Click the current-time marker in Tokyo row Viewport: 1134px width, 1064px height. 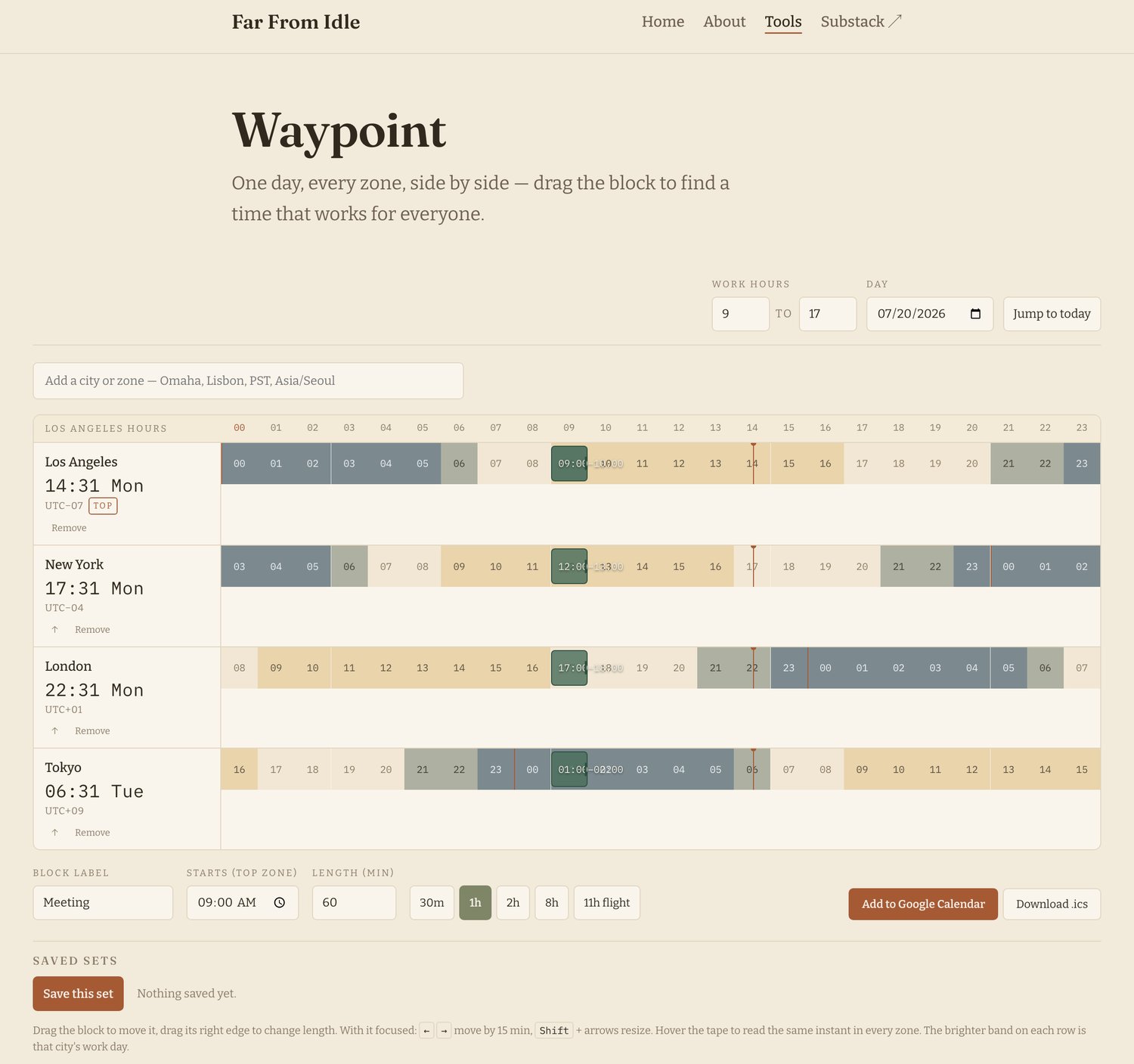(x=754, y=769)
